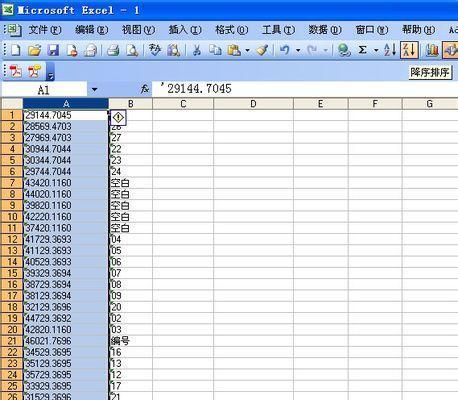Image resolution: width=458 pixels, height=400 pixels.
Task: Click the formula bar showing '29144.7045
Action: click(305, 89)
